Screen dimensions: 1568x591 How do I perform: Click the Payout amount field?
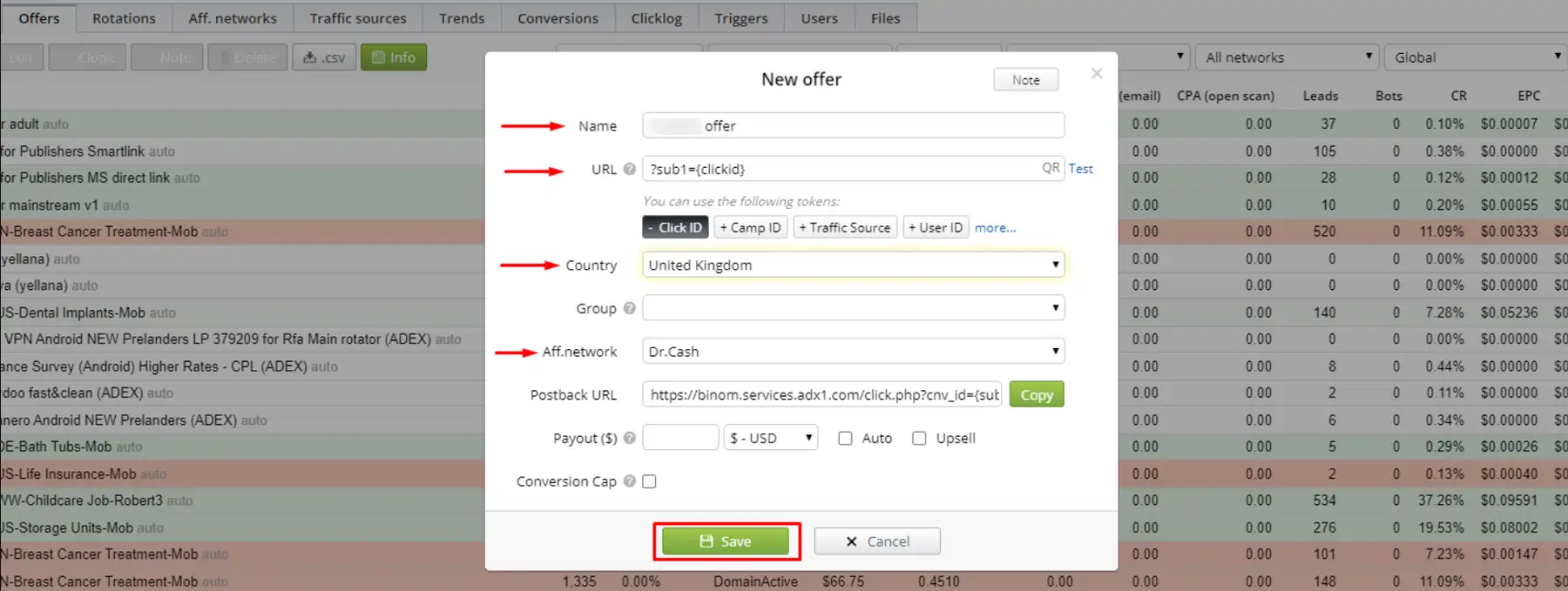(x=680, y=438)
